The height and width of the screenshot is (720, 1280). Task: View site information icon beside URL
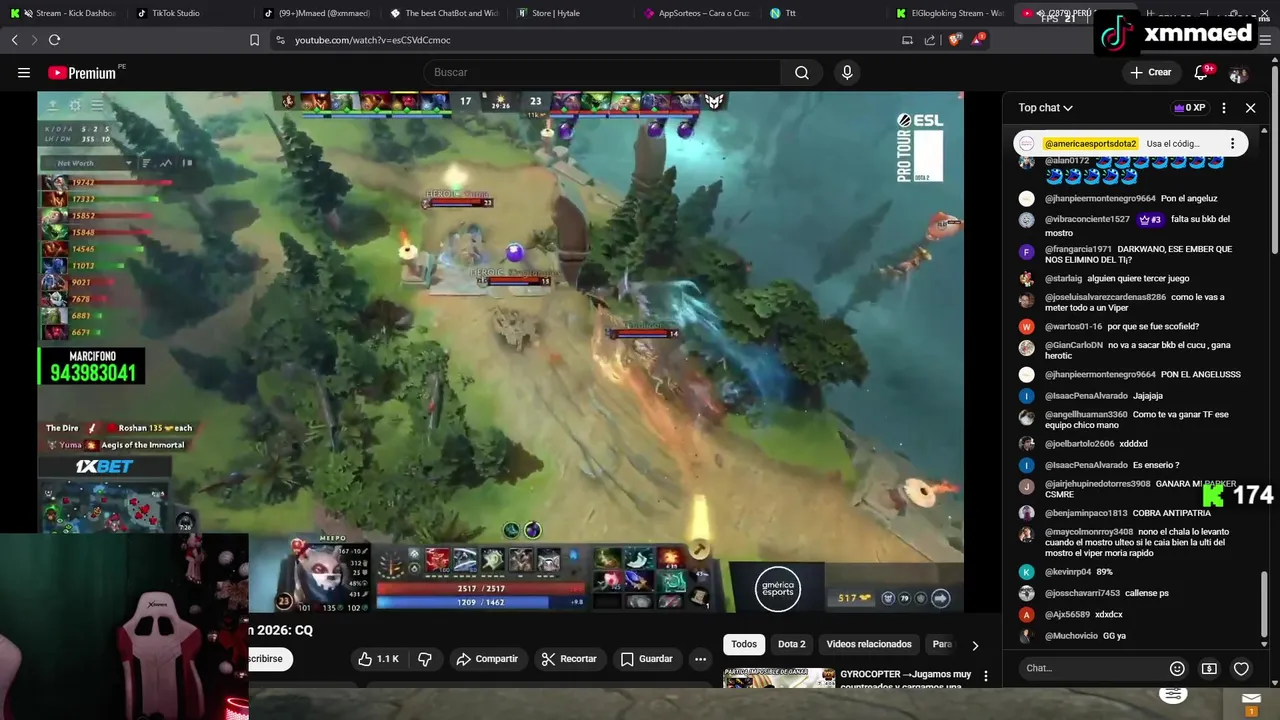(280, 40)
